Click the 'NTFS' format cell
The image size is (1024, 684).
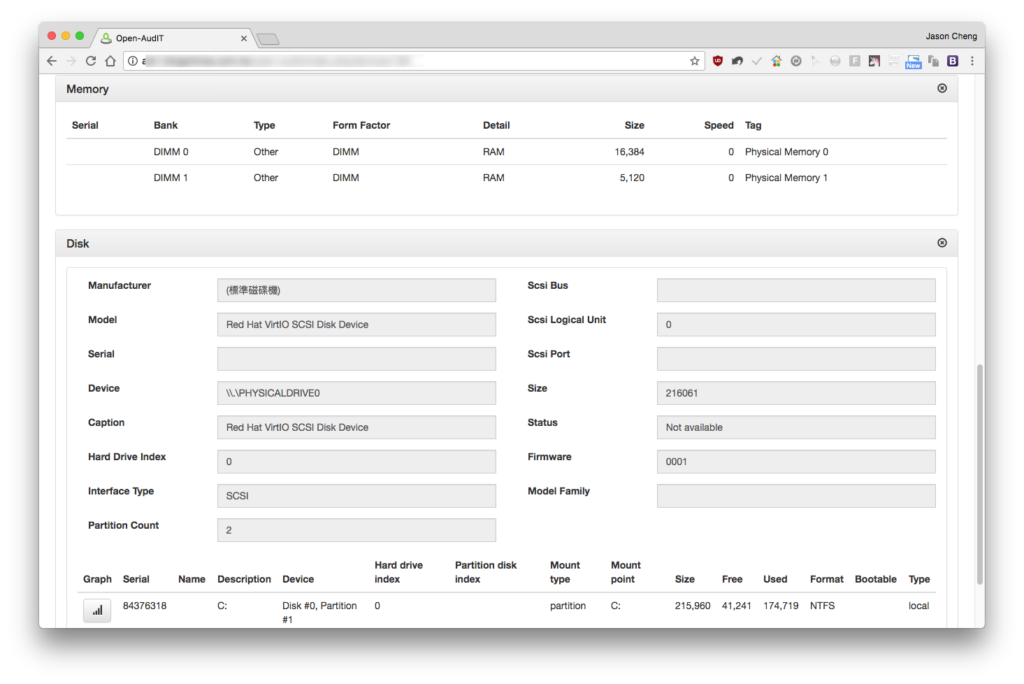(822, 606)
